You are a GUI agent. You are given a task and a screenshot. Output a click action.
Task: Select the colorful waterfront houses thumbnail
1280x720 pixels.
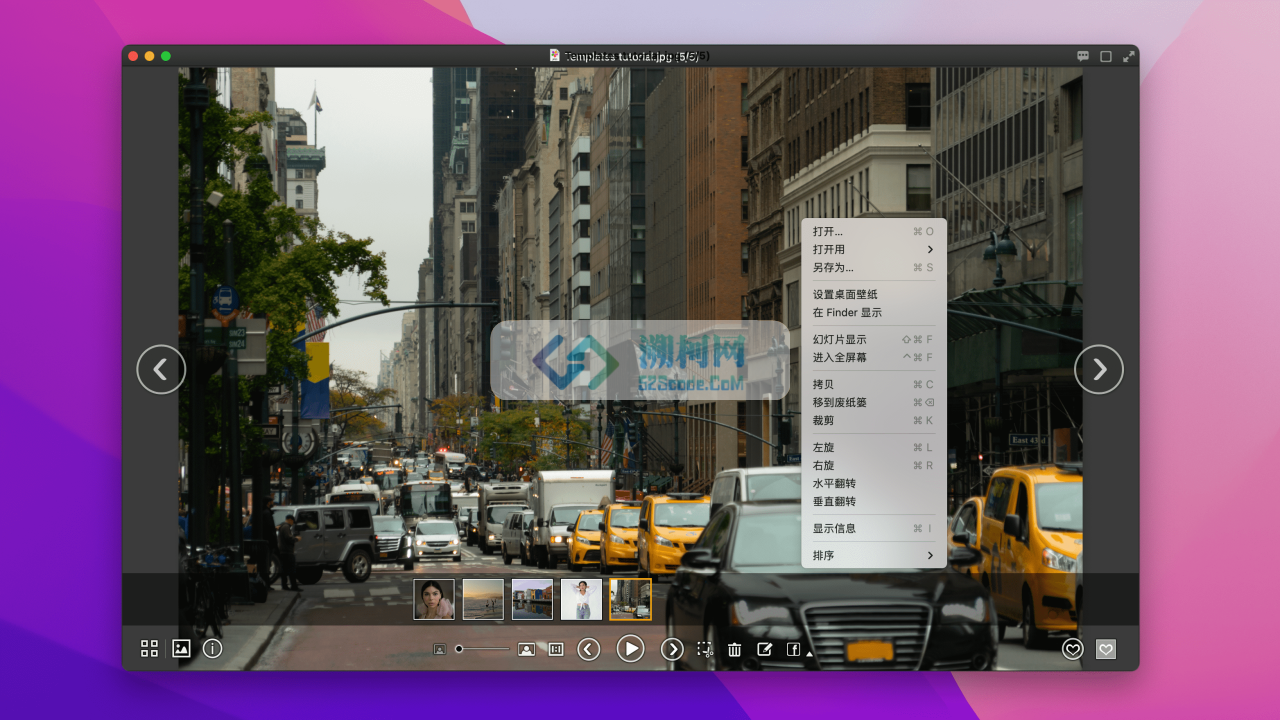532,599
